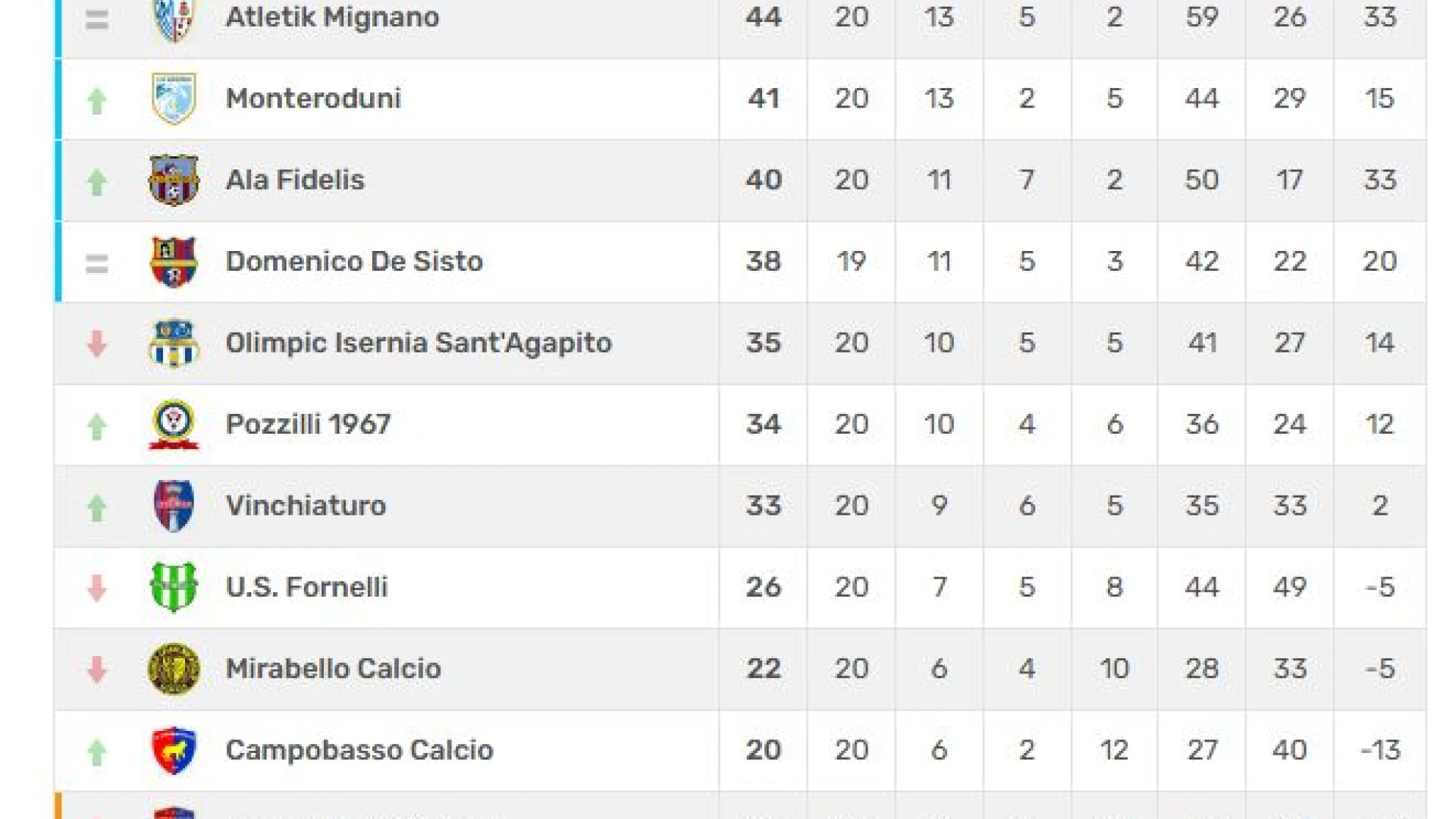The image size is (1456, 819).
Task: Click the U.S. Fornelli striped crest
Action: [174, 587]
